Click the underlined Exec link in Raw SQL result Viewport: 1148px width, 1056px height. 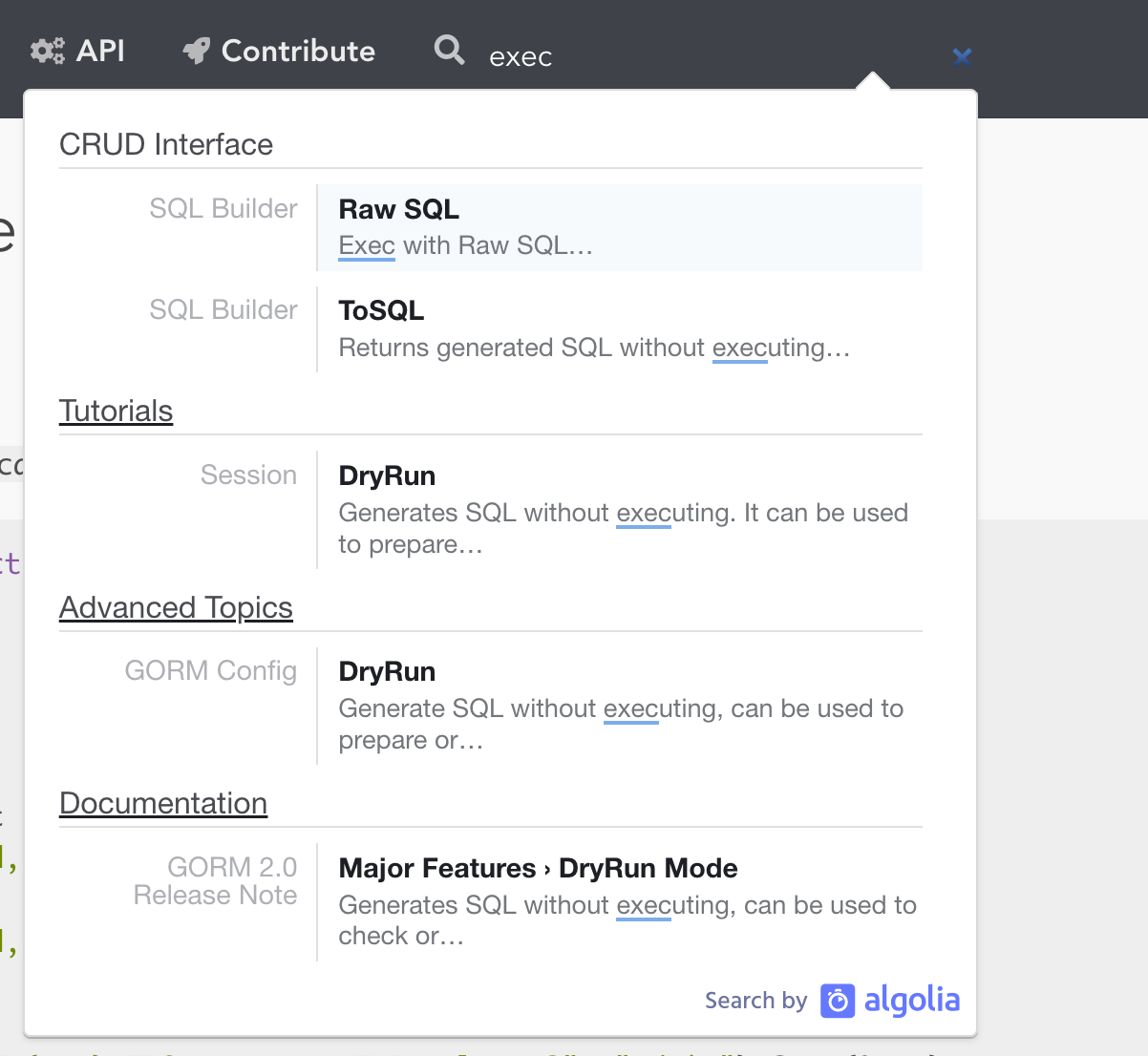coord(366,245)
